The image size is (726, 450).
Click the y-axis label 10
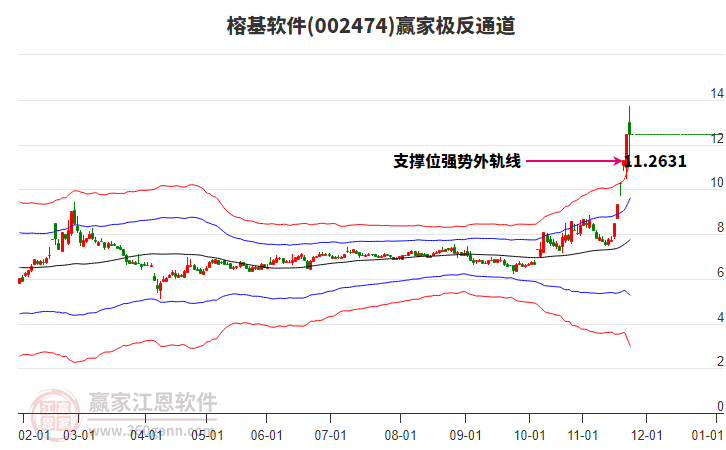coord(717,183)
